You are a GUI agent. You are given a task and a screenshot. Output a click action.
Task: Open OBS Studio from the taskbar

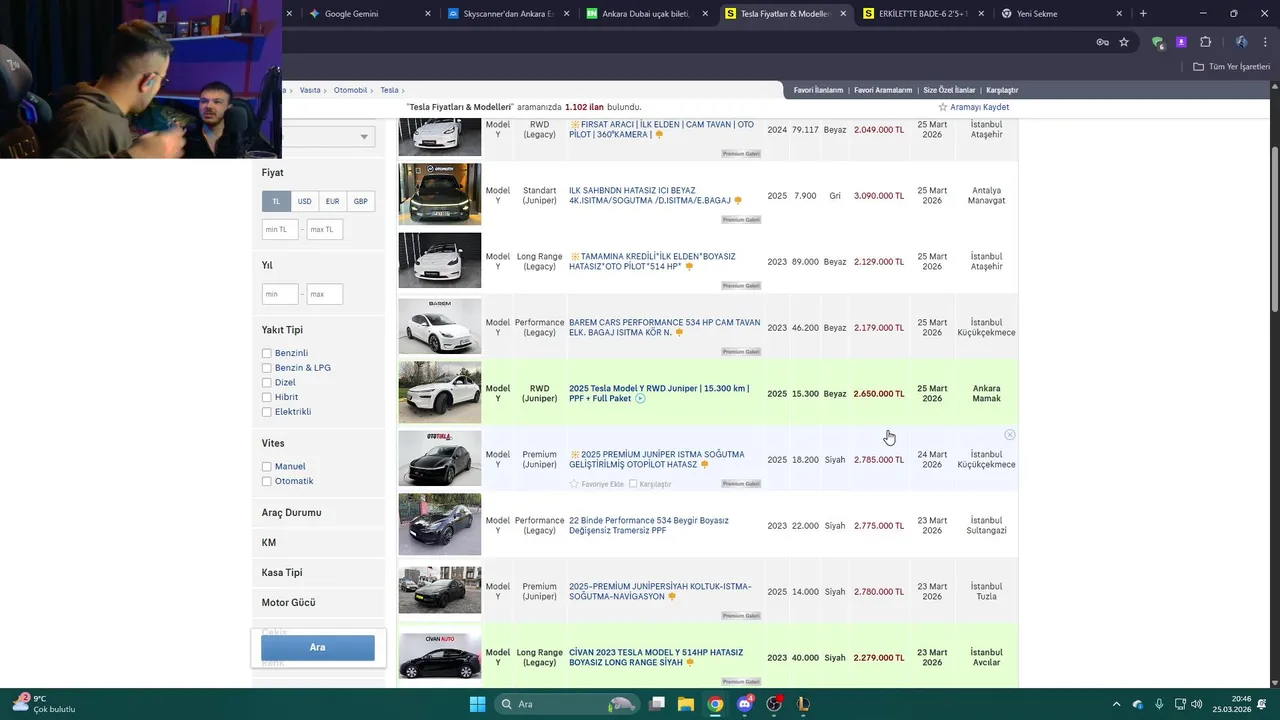point(774,704)
